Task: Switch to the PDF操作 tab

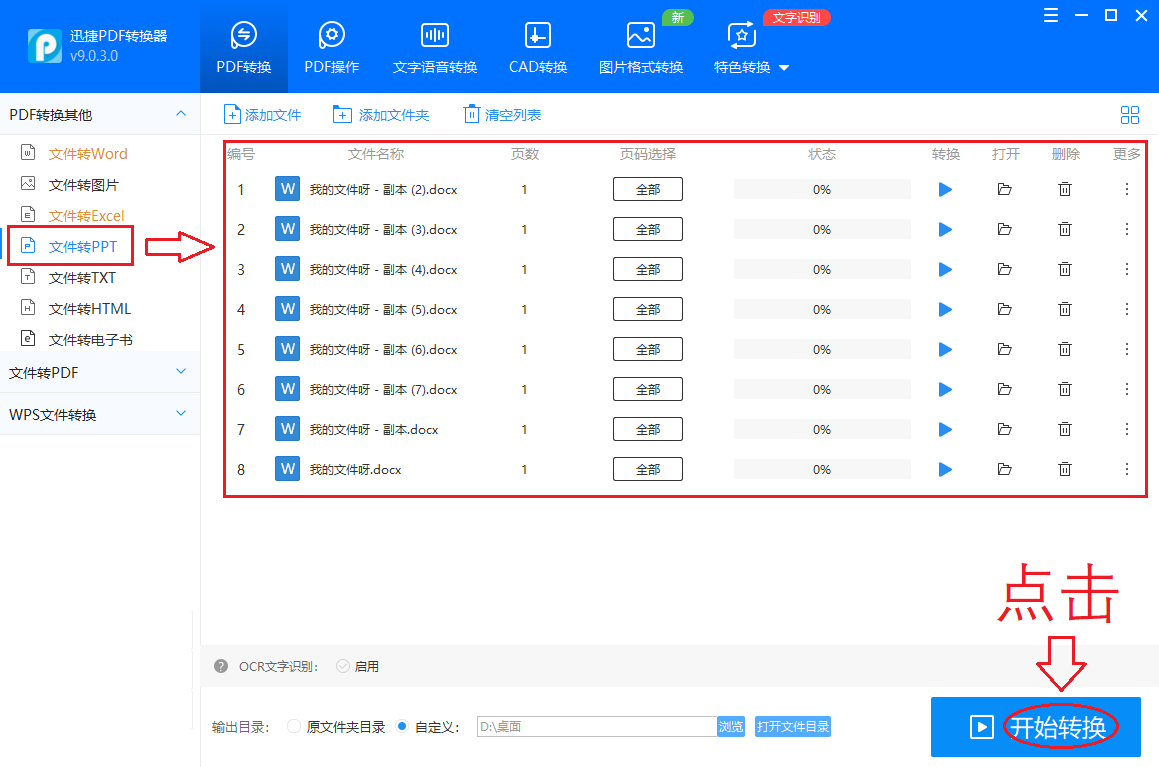Action: pos(332,47)
